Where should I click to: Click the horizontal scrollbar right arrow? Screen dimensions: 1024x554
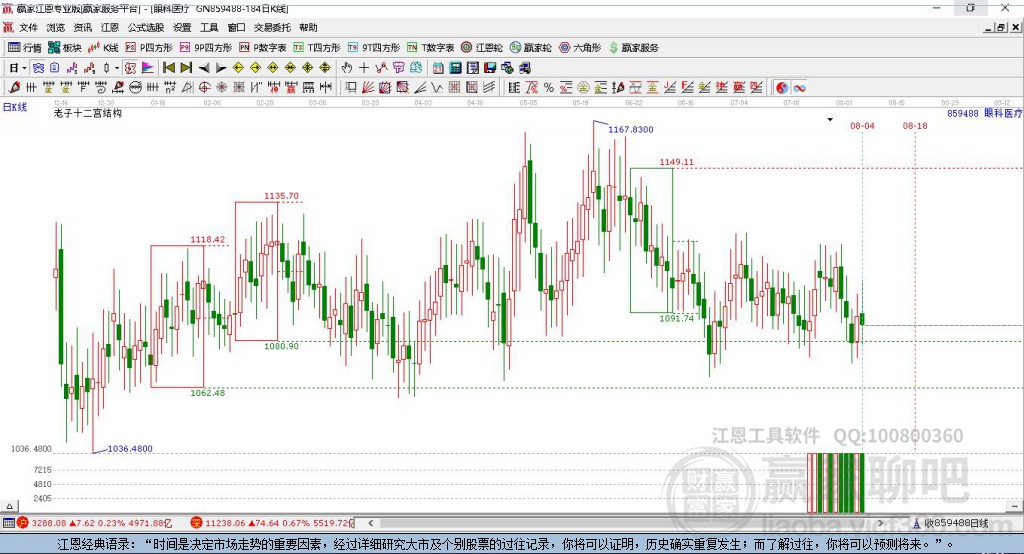pyautogui.click(x=880, y=523)
